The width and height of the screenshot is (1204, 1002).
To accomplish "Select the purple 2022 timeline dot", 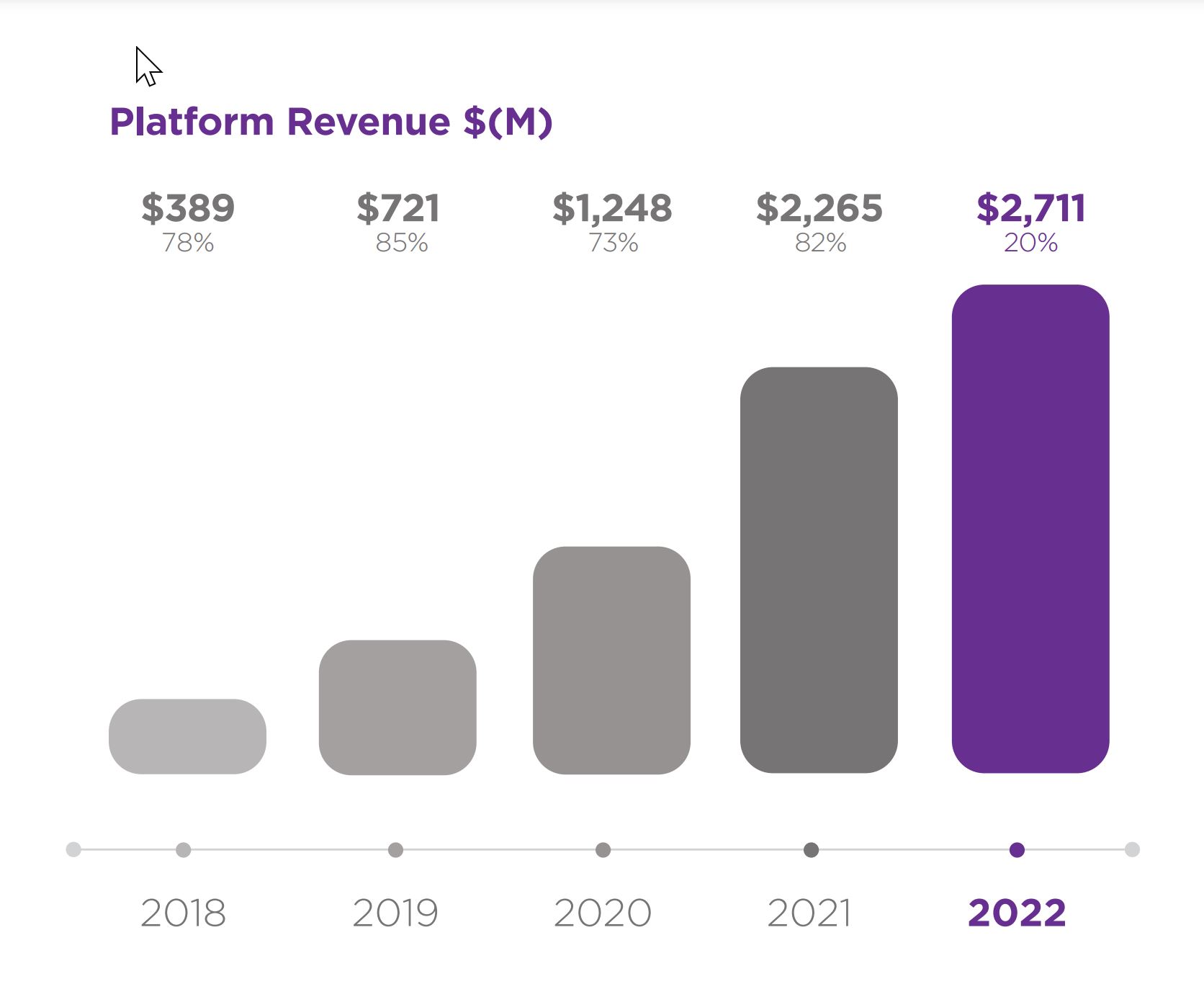I will click(x=1017, y=850).
